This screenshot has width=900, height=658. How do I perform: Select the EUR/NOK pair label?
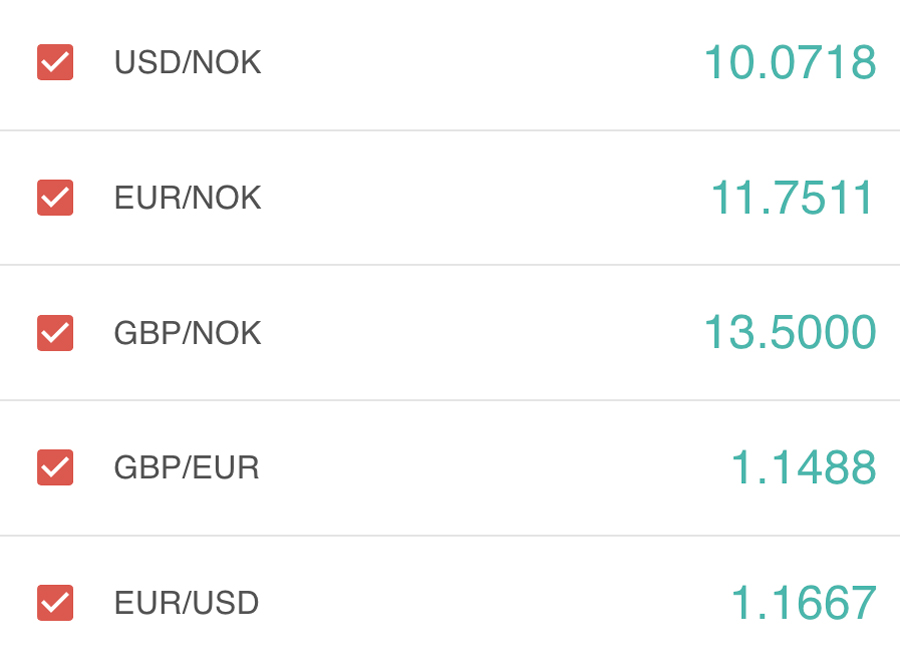click(x=187, y=198)
